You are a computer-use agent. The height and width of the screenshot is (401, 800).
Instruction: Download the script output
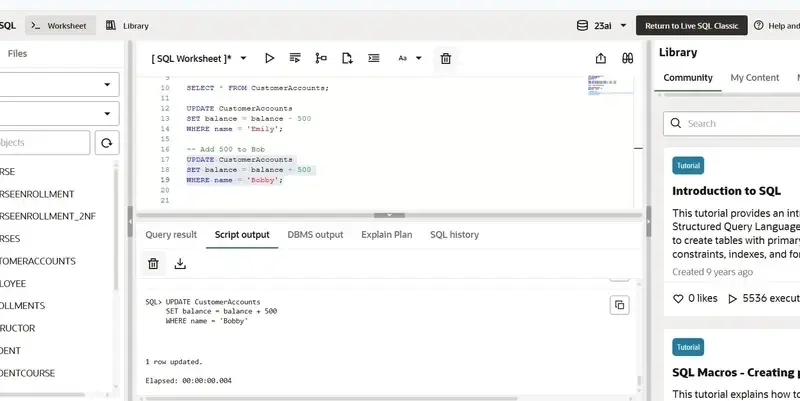pos(180,264)
